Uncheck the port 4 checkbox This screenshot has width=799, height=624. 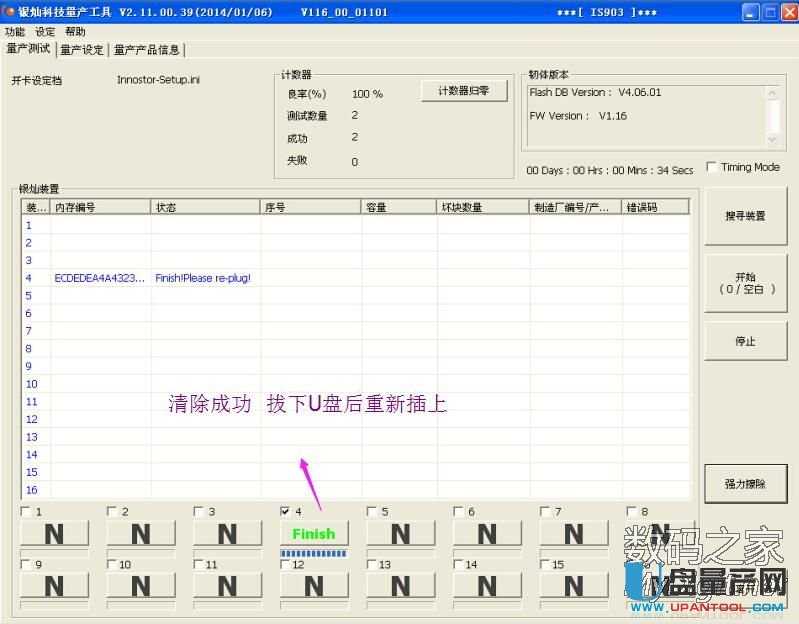coord(286,512)
